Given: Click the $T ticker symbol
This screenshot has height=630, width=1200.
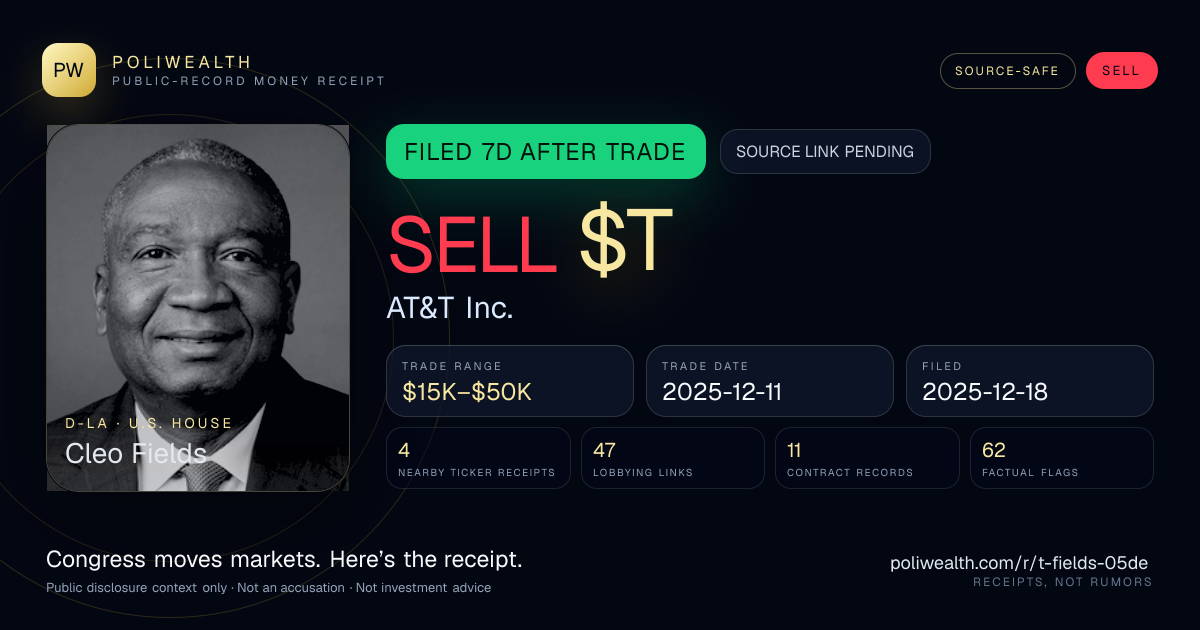Looking at the screenshot, I should [x=625, y=241].
